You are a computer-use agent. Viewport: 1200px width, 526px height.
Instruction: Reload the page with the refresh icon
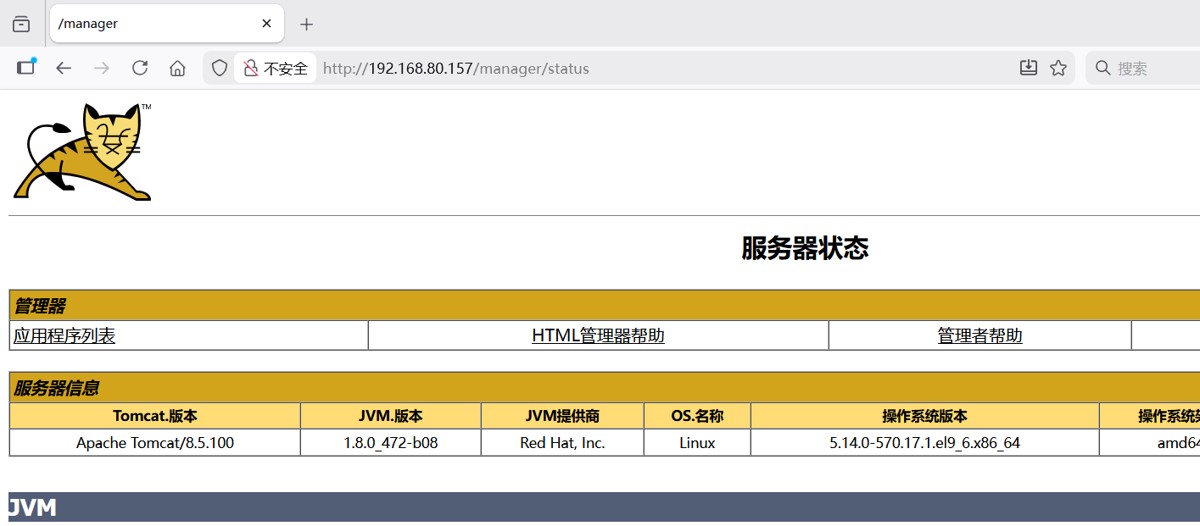tap(140, 68)
